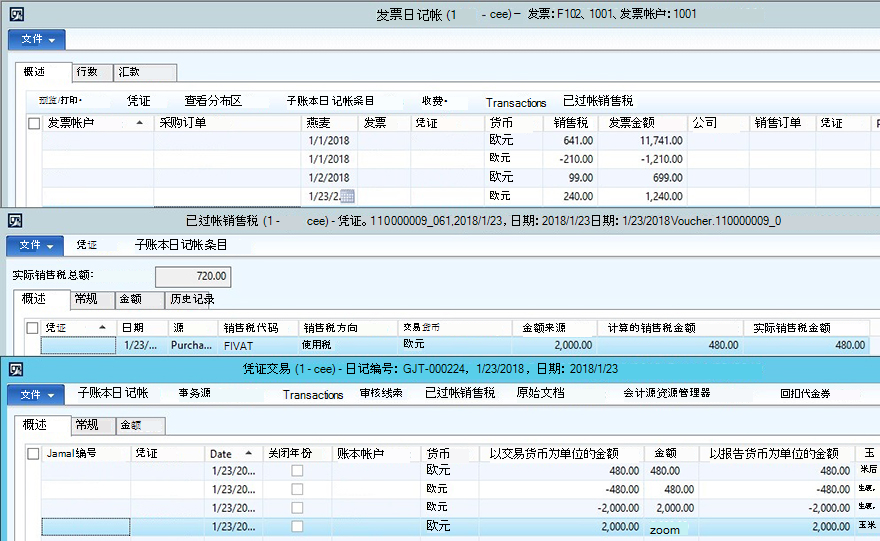The width and height of the screenshot is (880, 541).
Task: Click 回扣代金券 toolbar button
Action: point(805,394)
